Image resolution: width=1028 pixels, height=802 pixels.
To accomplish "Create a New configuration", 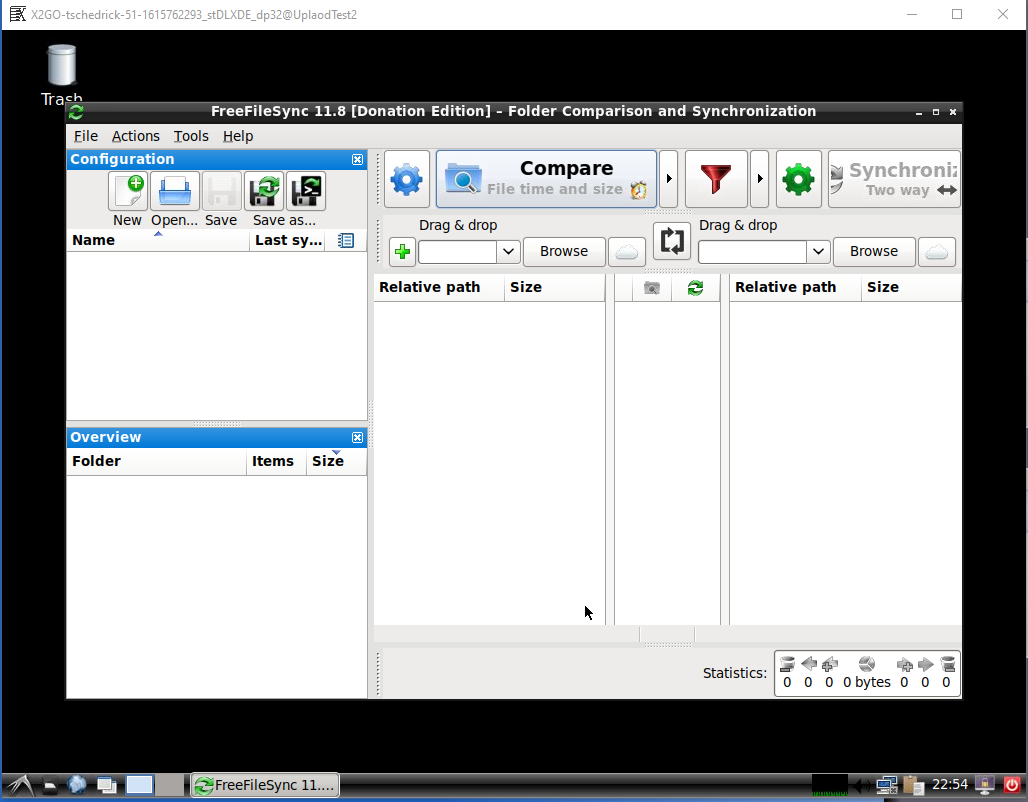I will (x=128, y=191).
